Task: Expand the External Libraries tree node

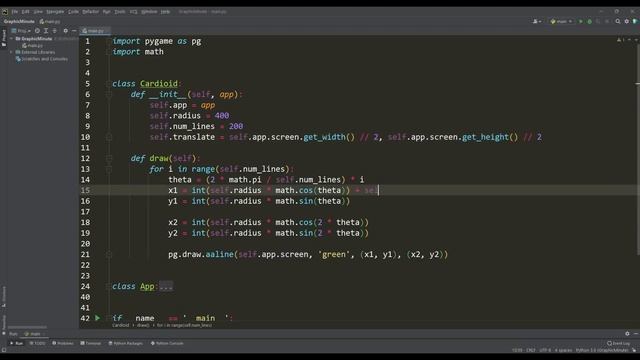Action: 11,52
